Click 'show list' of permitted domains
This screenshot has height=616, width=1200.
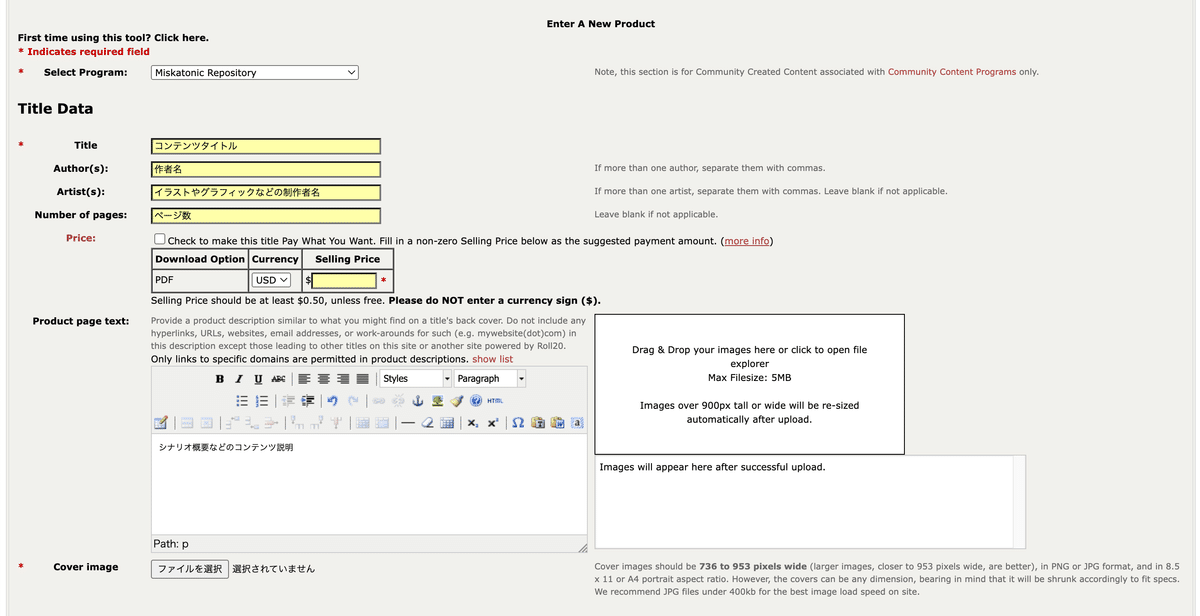[492, 359]
